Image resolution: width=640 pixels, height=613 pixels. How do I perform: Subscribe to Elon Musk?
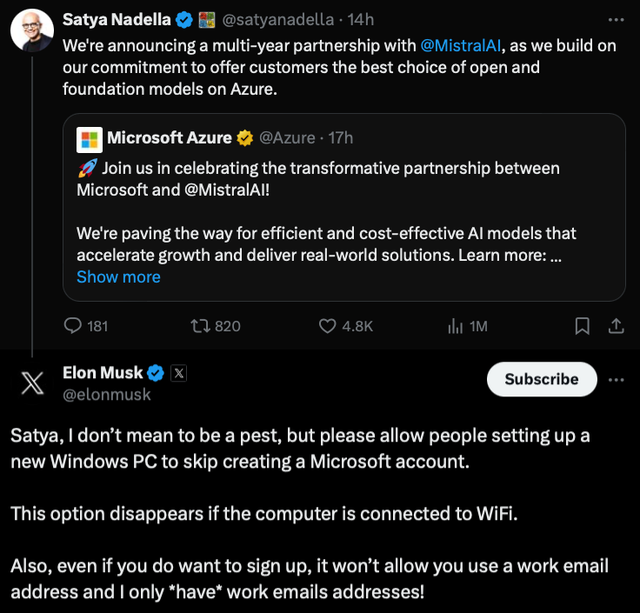[x=542, y=379]
